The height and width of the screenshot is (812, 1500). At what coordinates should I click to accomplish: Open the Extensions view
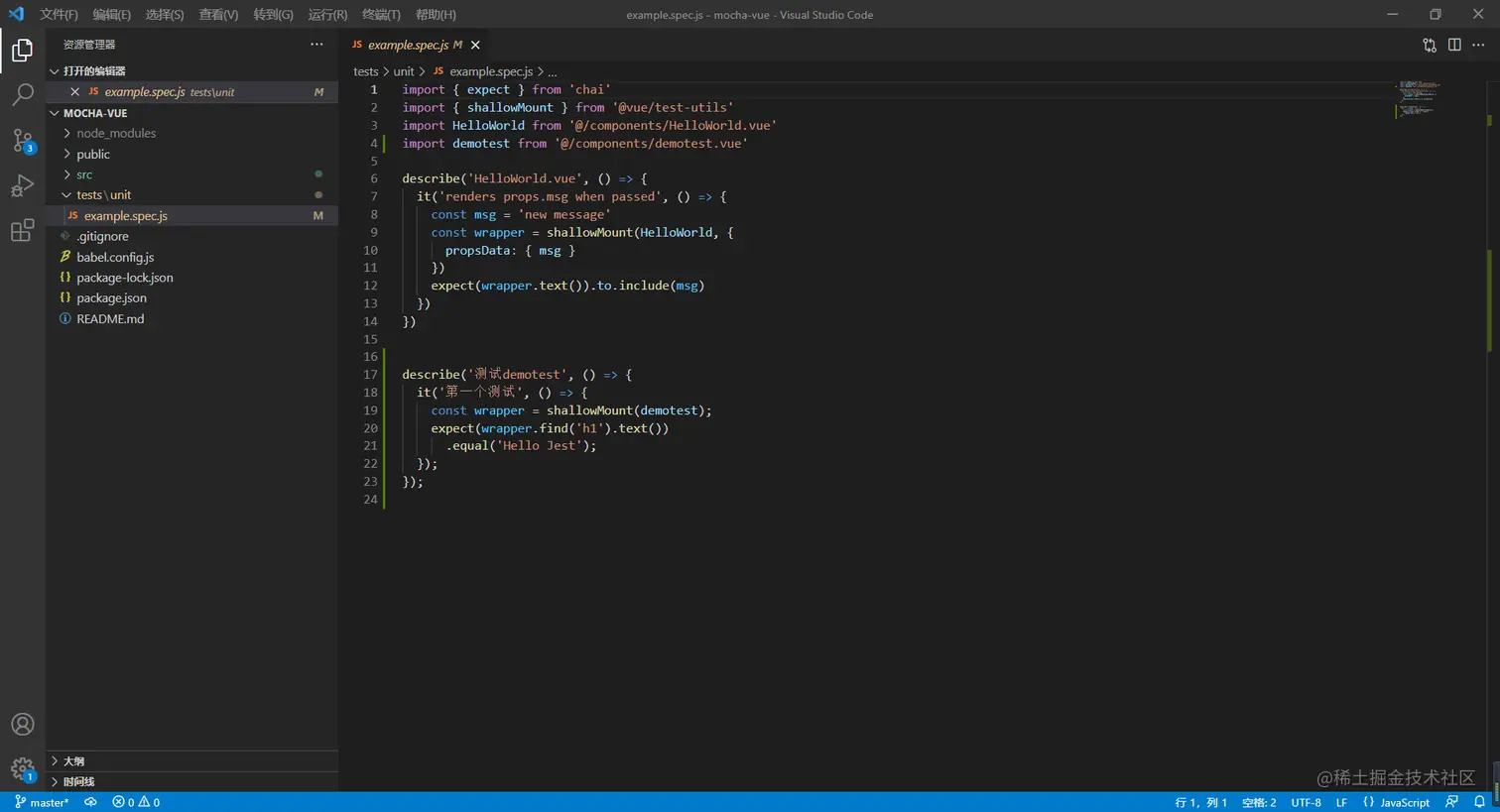[x=22, y=231]
